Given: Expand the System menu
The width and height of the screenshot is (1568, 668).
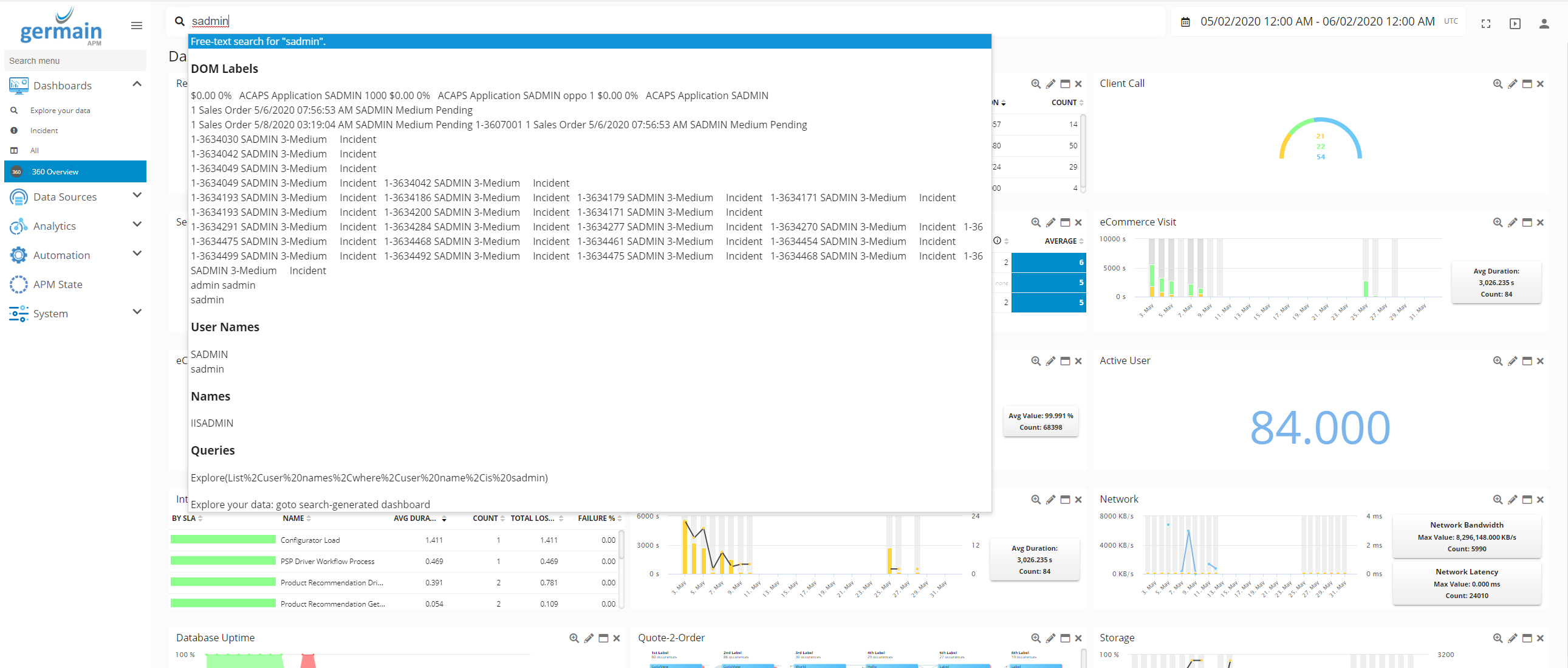Looking at the screenshot, I should pos(137,312).
